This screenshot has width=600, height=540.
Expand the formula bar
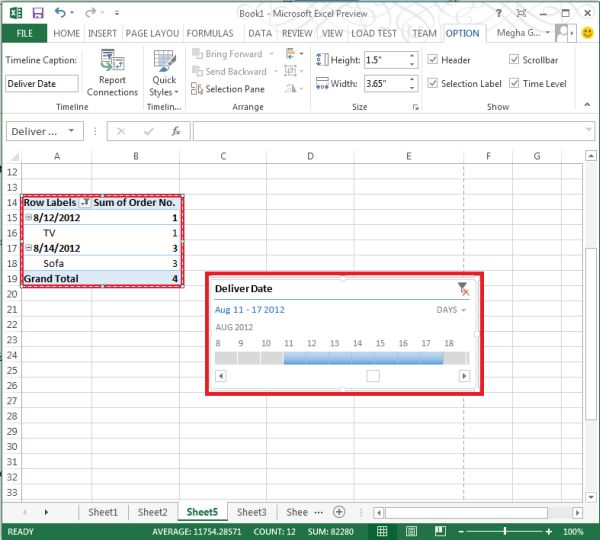point(589,129)
